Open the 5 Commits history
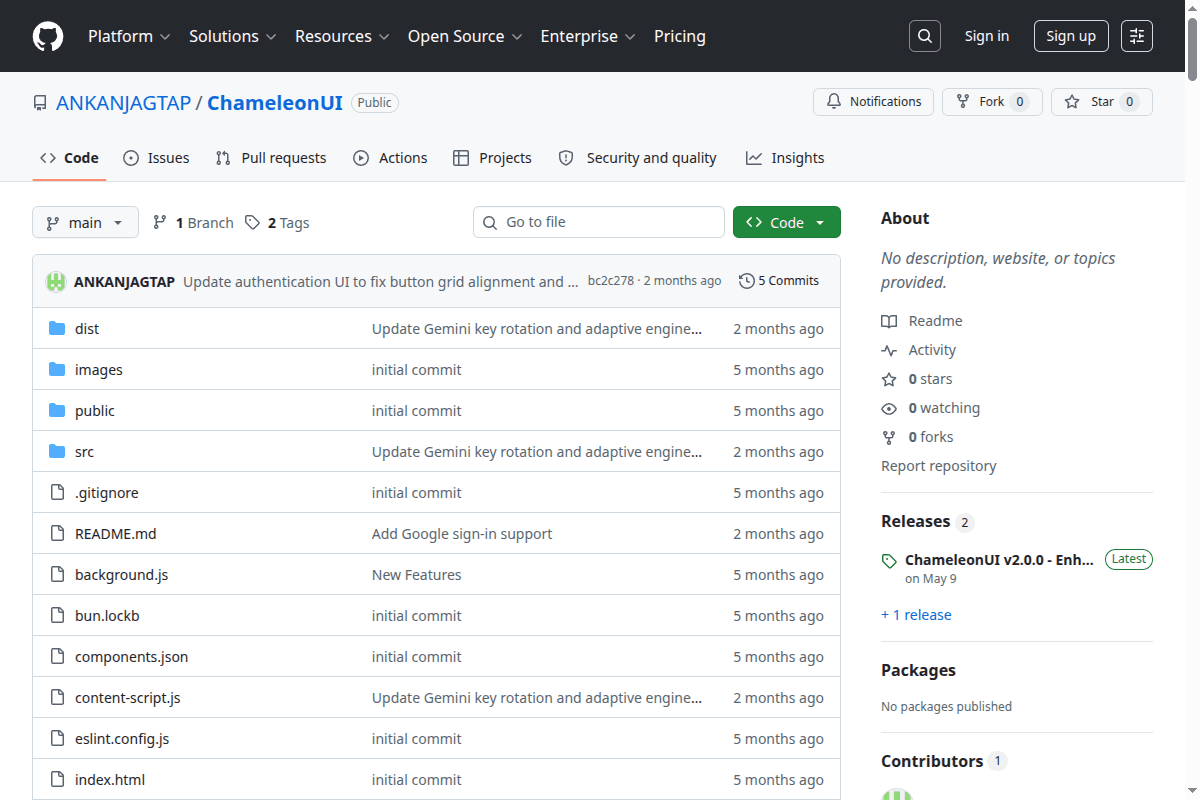Viewport: 1200px width, 800px height. click(x=779, y=281)
